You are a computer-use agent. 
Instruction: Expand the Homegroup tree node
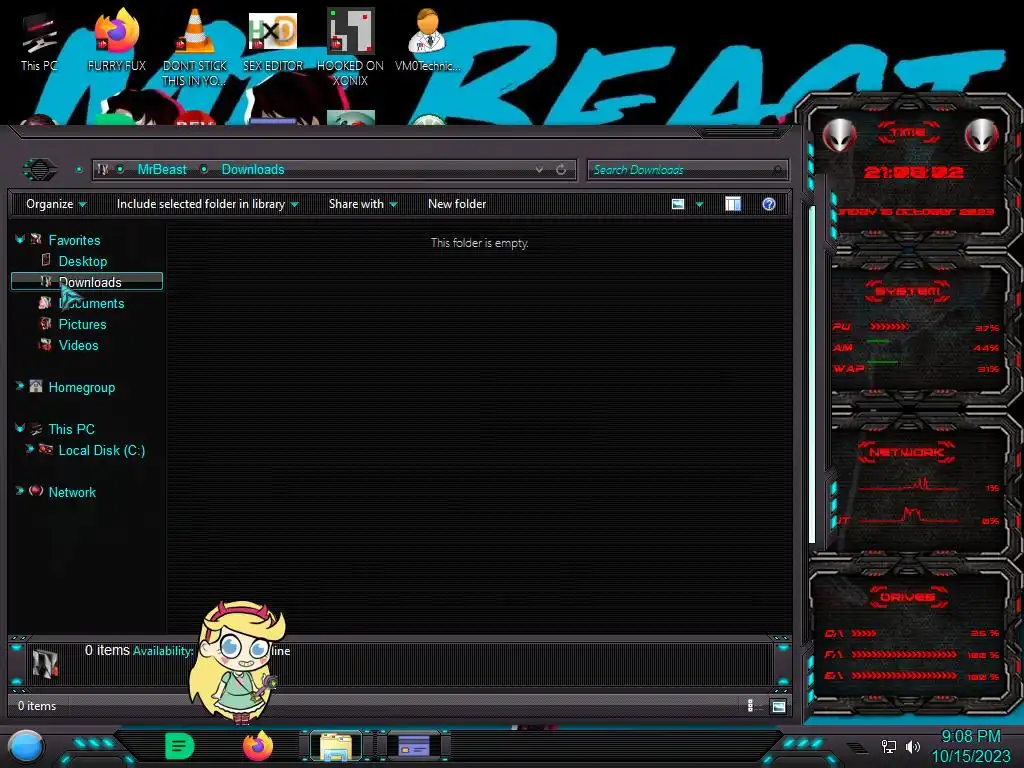20,386
